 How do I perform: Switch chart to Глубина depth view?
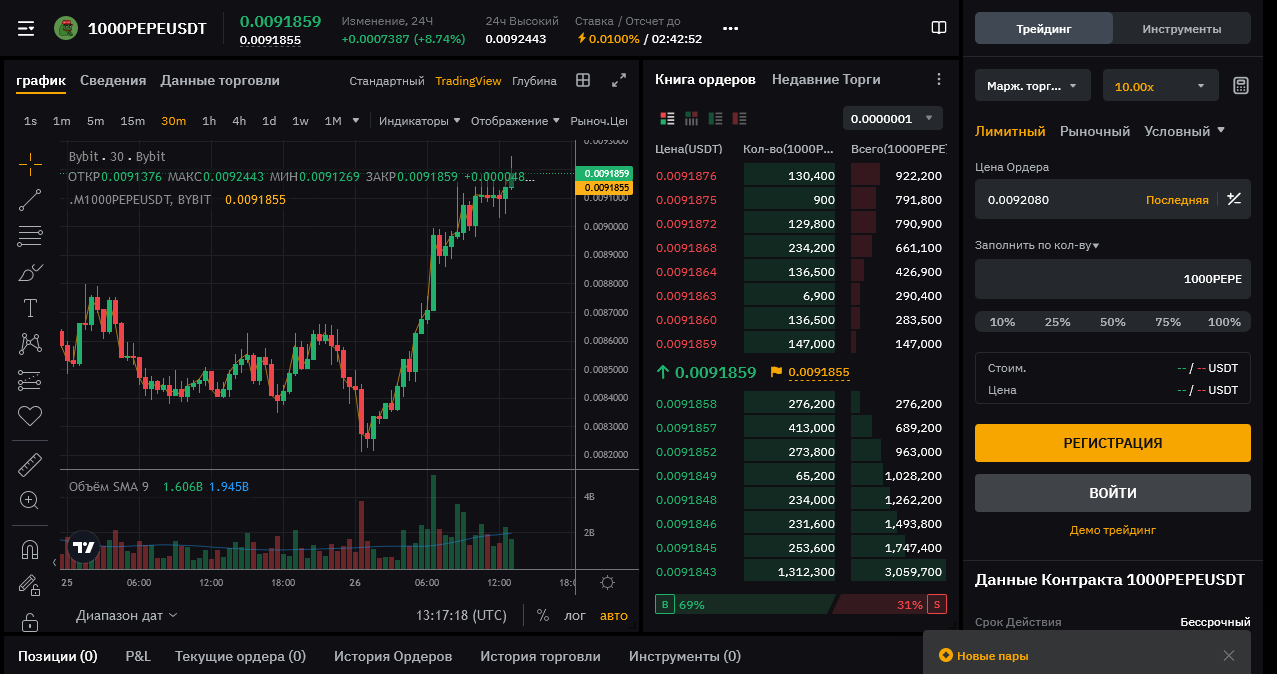point(534,81)
